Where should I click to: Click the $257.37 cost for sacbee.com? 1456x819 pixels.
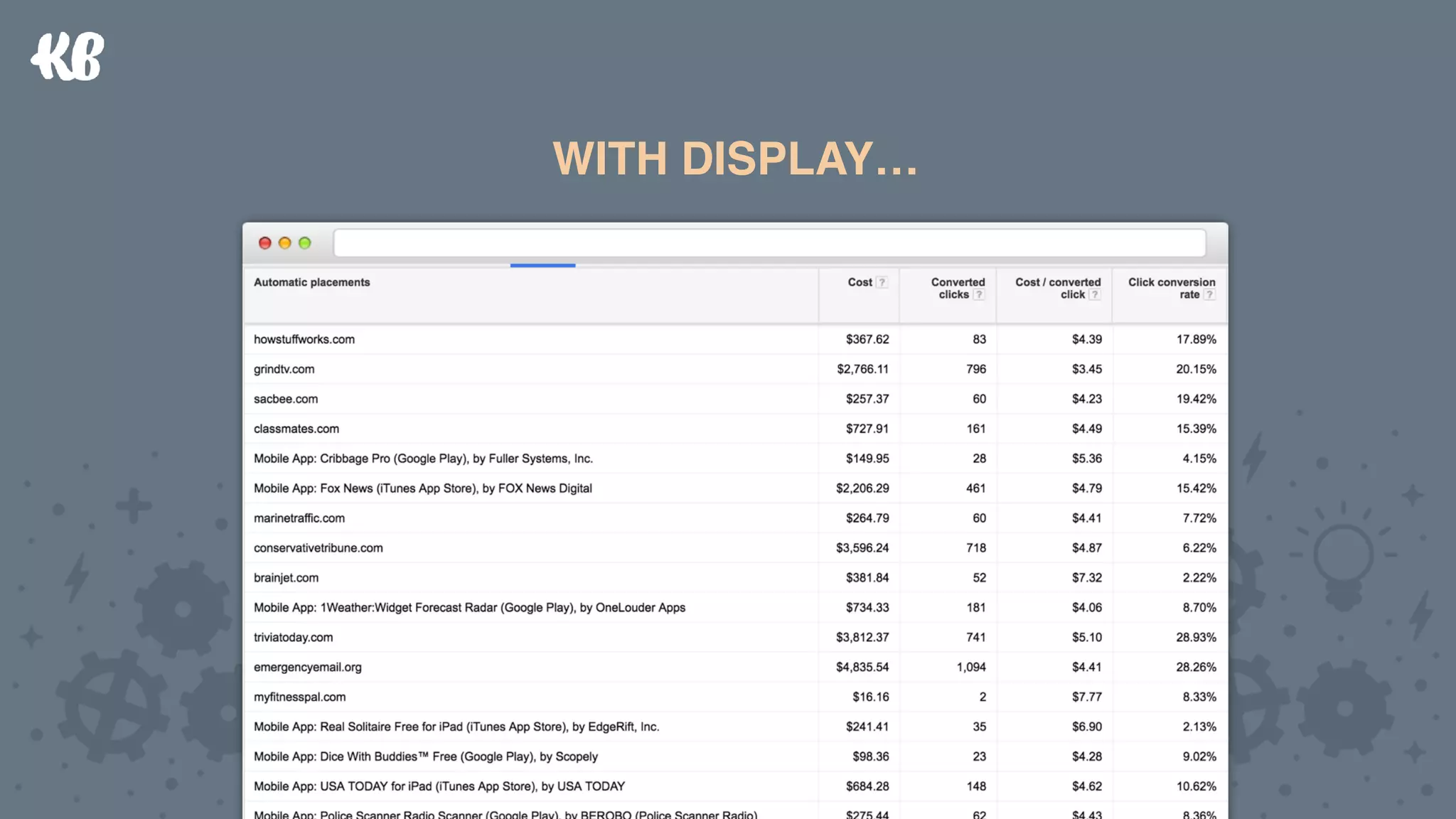867,399
